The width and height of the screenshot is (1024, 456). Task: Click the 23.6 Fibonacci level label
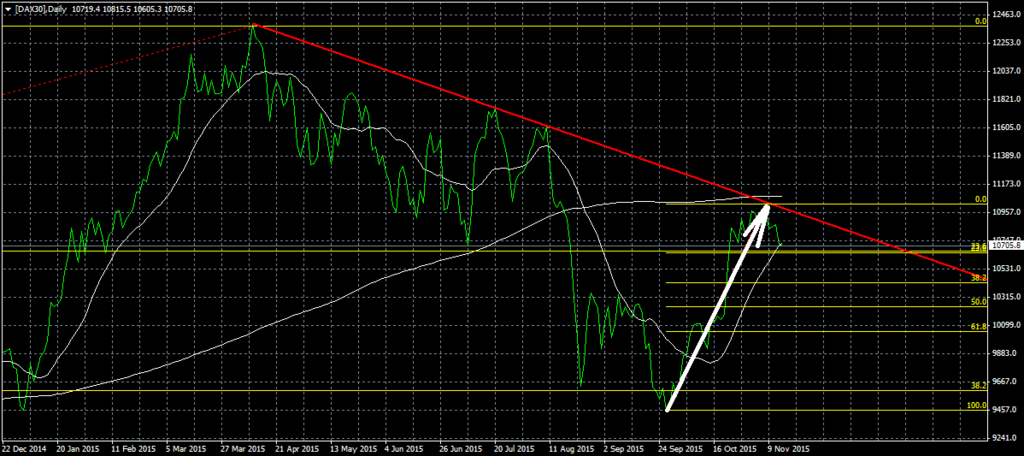[x=979, y=246]
